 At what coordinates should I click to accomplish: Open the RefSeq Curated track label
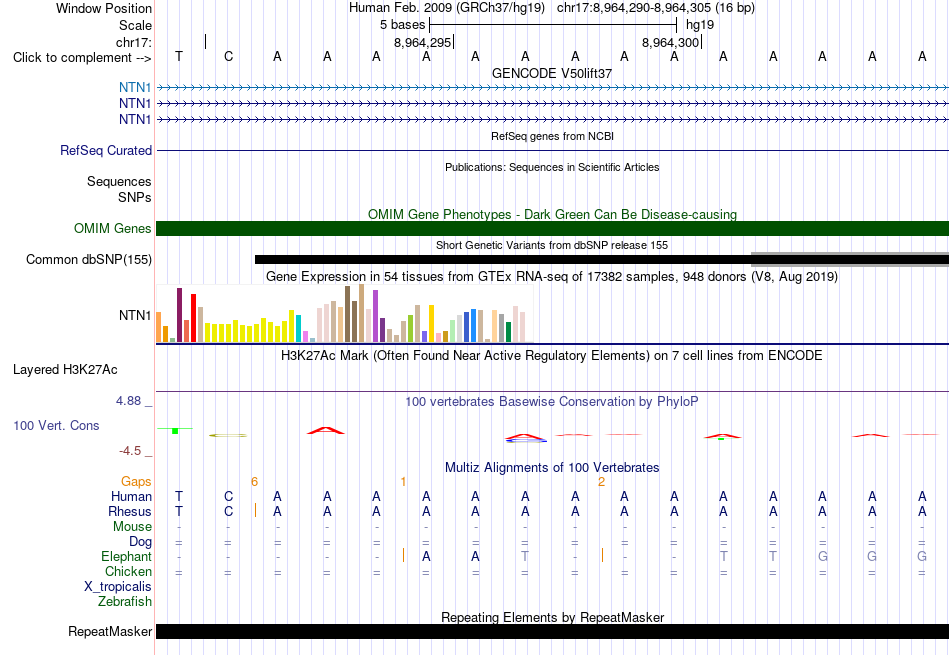pyautogui.click(x=106, y=150)
